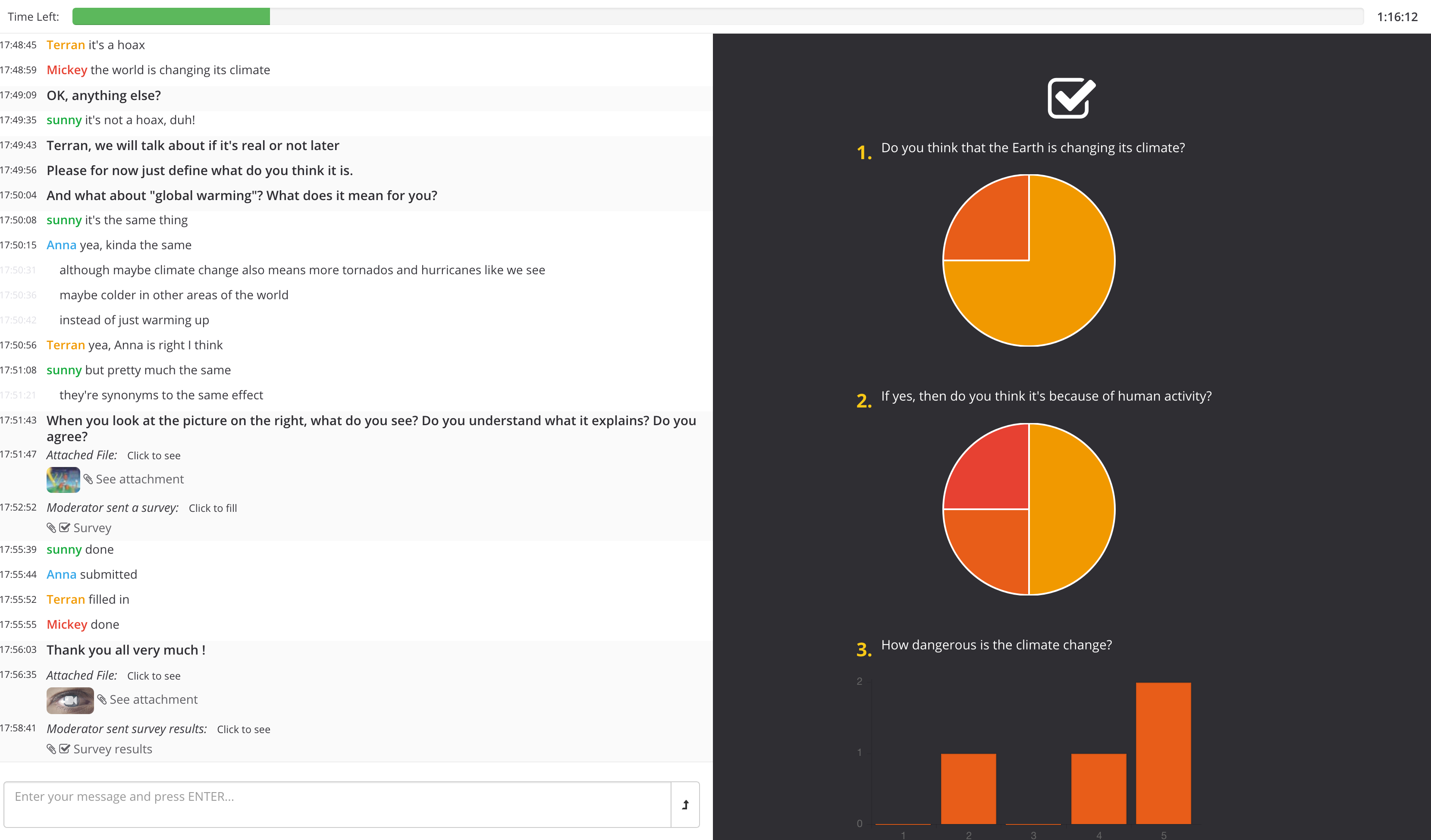Click the large survey checkmark icon
Screen dimensions: 1431x840
tap(1072, 98)
